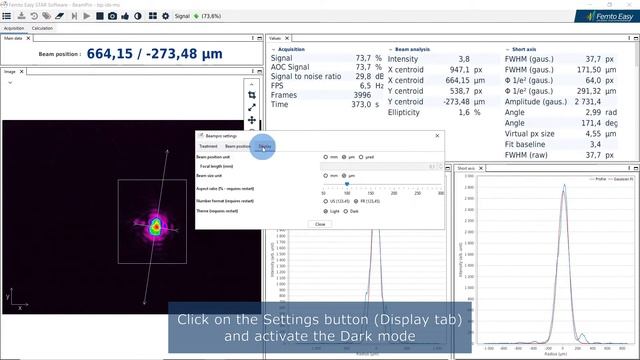Set beam size unit to mm

point(325,176)
